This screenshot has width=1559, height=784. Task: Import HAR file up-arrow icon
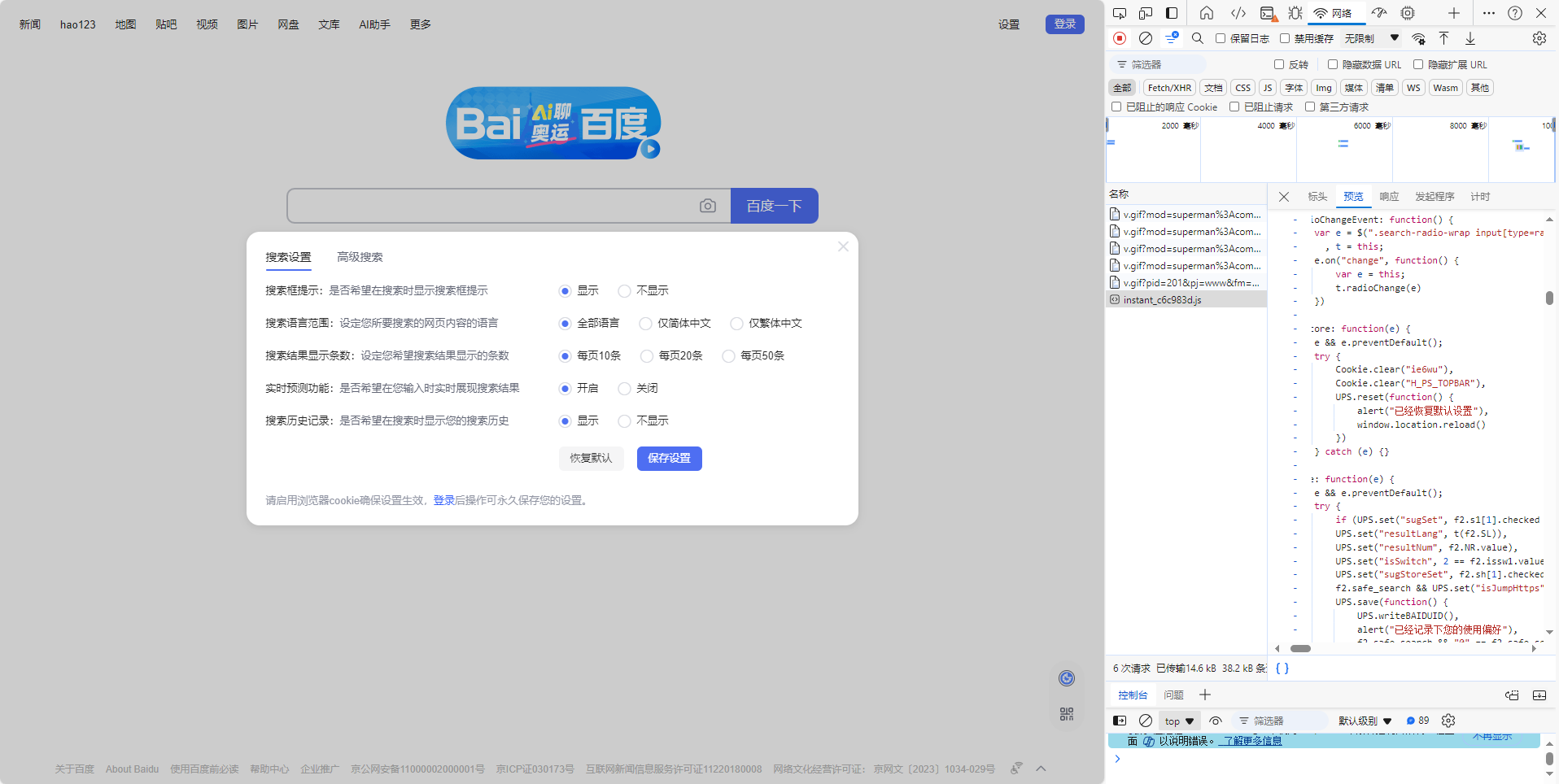1443,38
